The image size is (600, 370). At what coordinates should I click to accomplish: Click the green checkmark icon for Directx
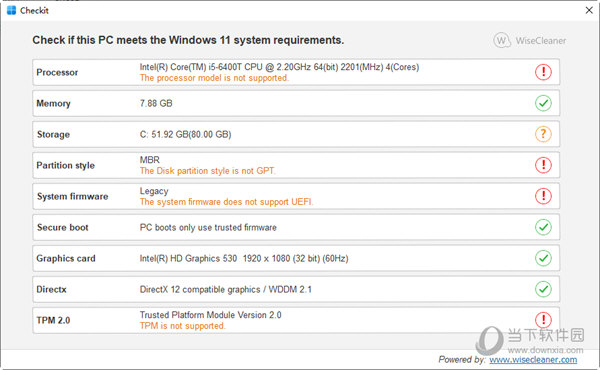coord(543,289)
